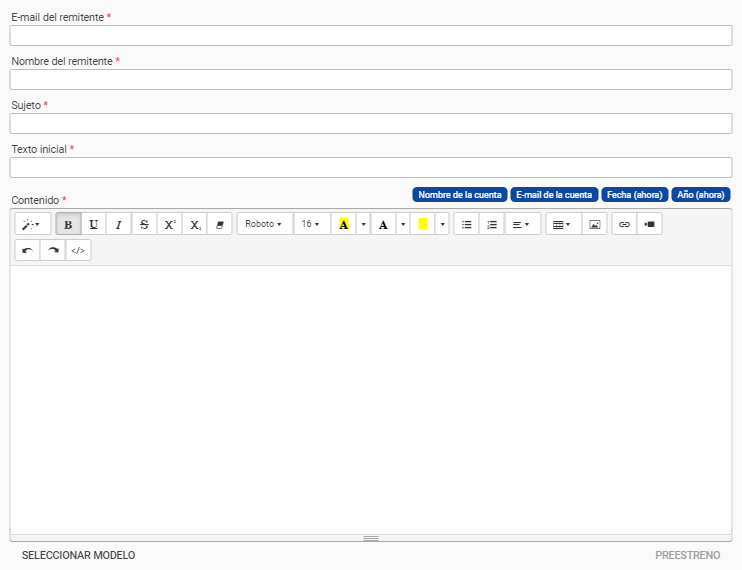Toggle subscript formatting
The image size is (742, 570).
pos(195,224)
